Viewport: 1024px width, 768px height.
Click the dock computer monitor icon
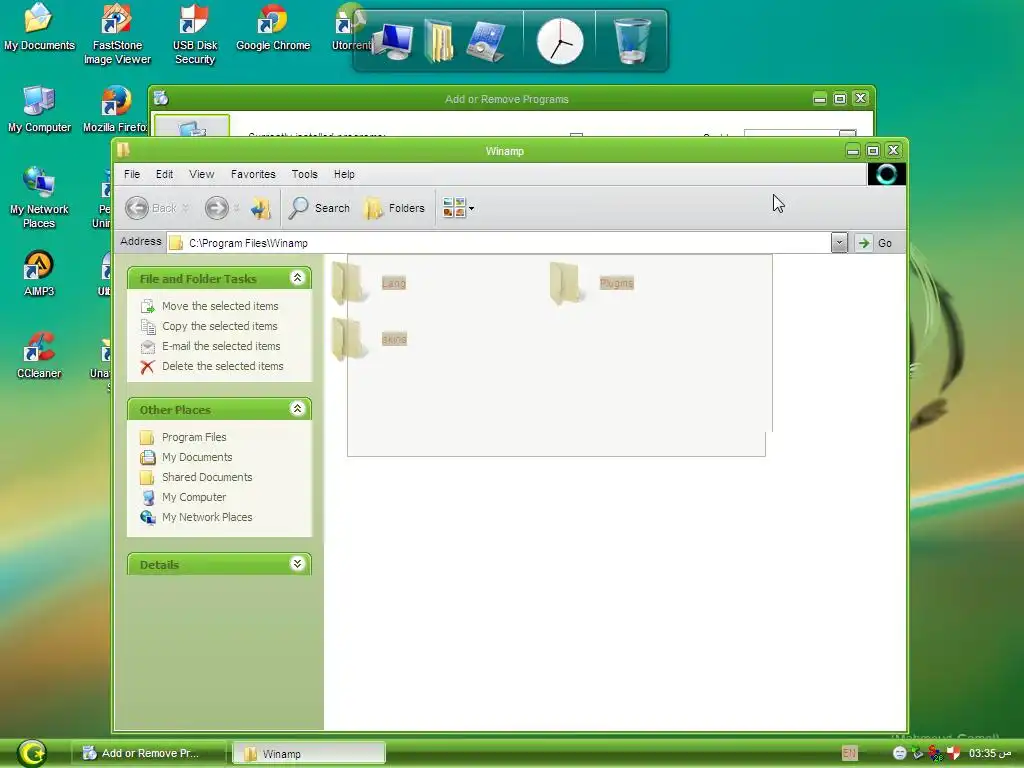click(x=394, y=41)
